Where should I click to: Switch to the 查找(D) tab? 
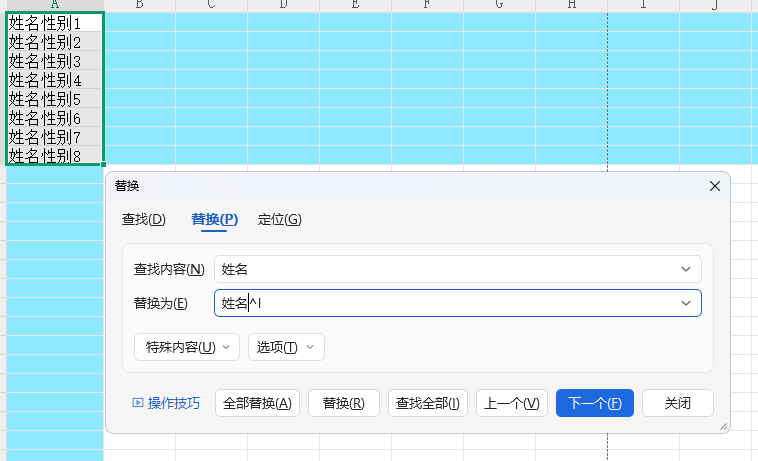coord(144,219)
